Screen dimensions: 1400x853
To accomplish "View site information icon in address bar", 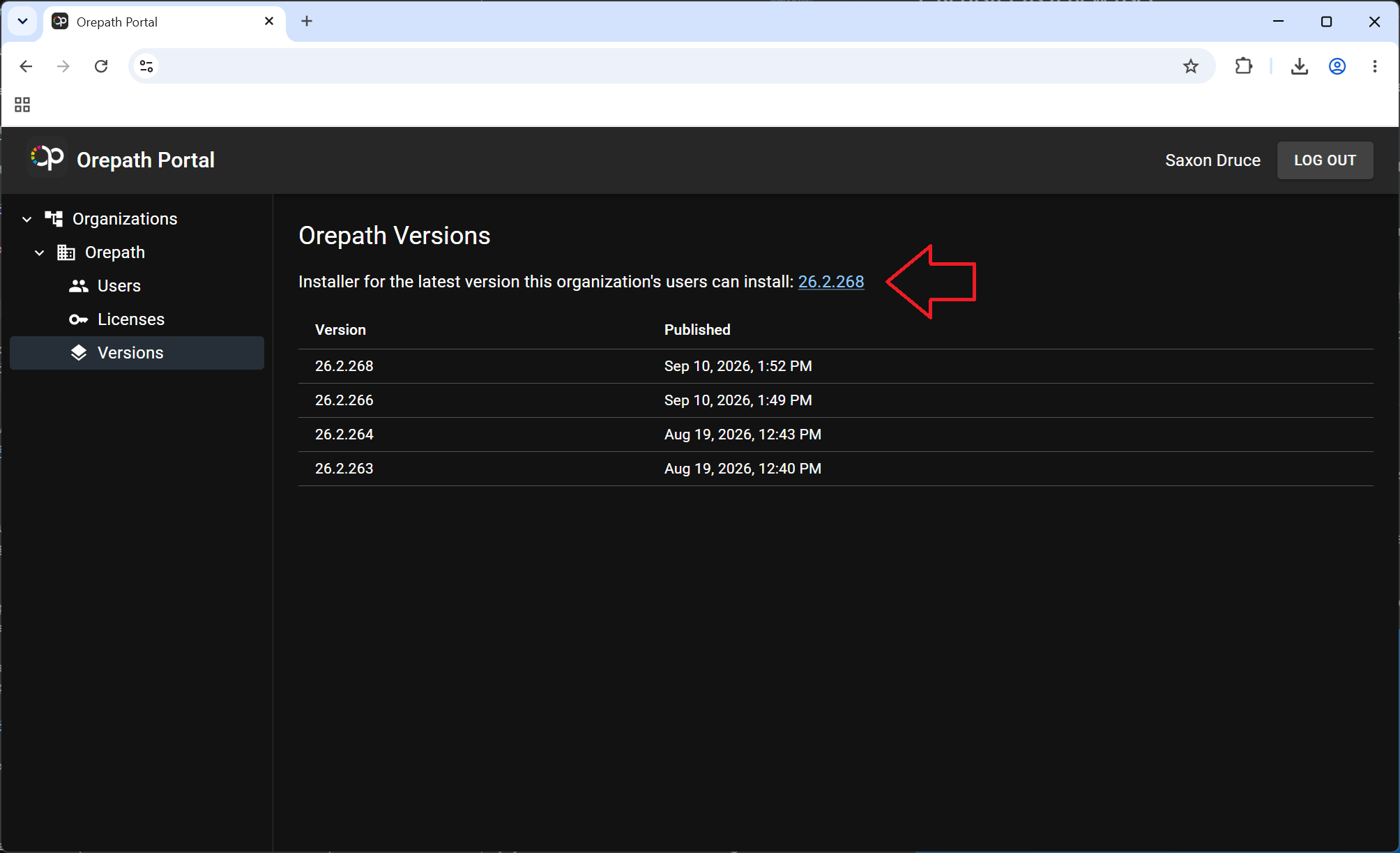I will 146,66.
